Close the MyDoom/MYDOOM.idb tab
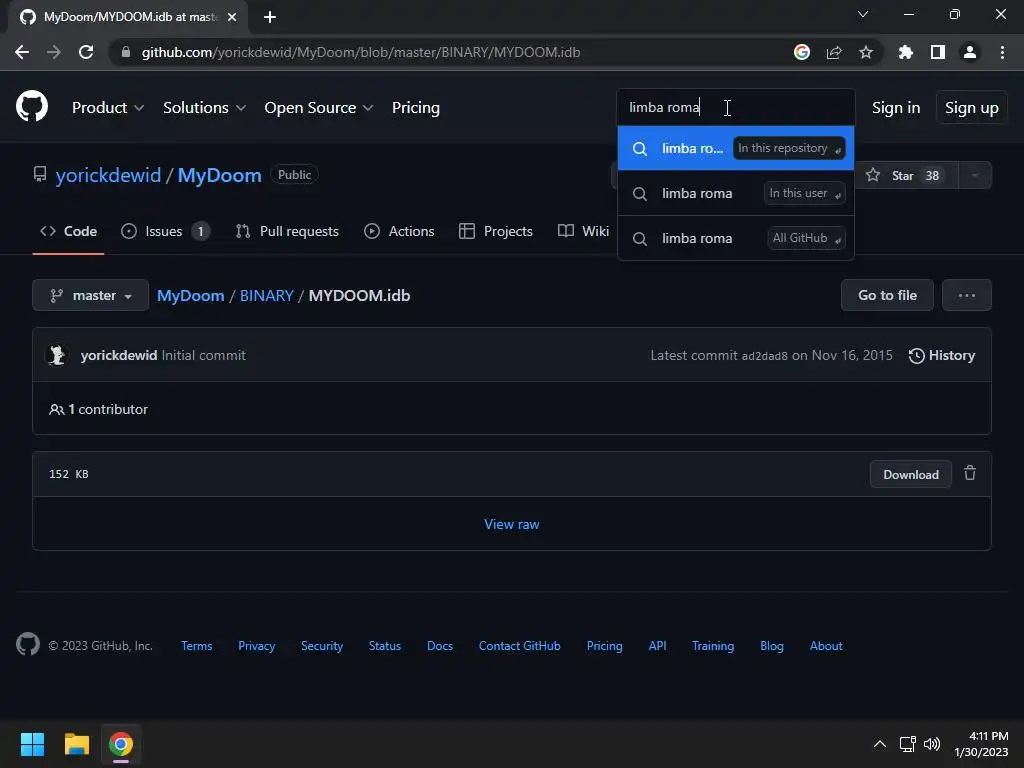 (232, 17)
